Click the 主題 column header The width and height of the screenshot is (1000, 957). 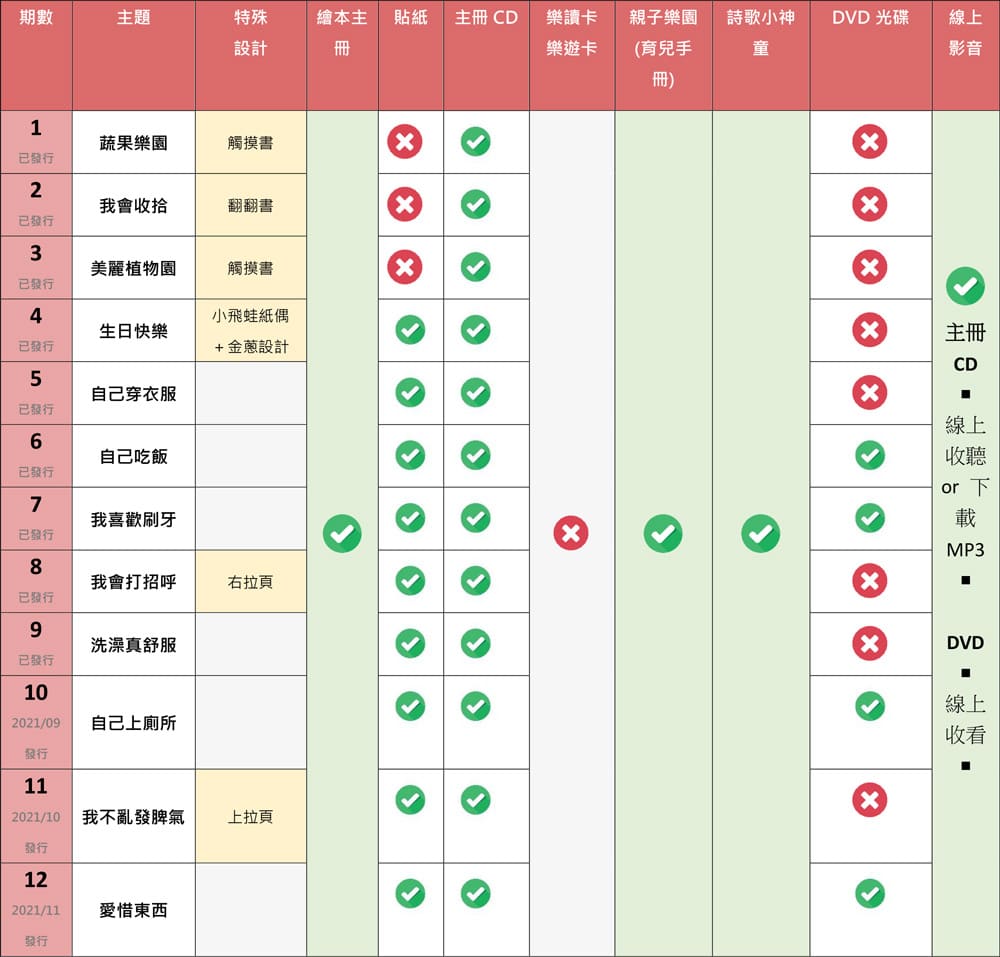pos(133,55)
